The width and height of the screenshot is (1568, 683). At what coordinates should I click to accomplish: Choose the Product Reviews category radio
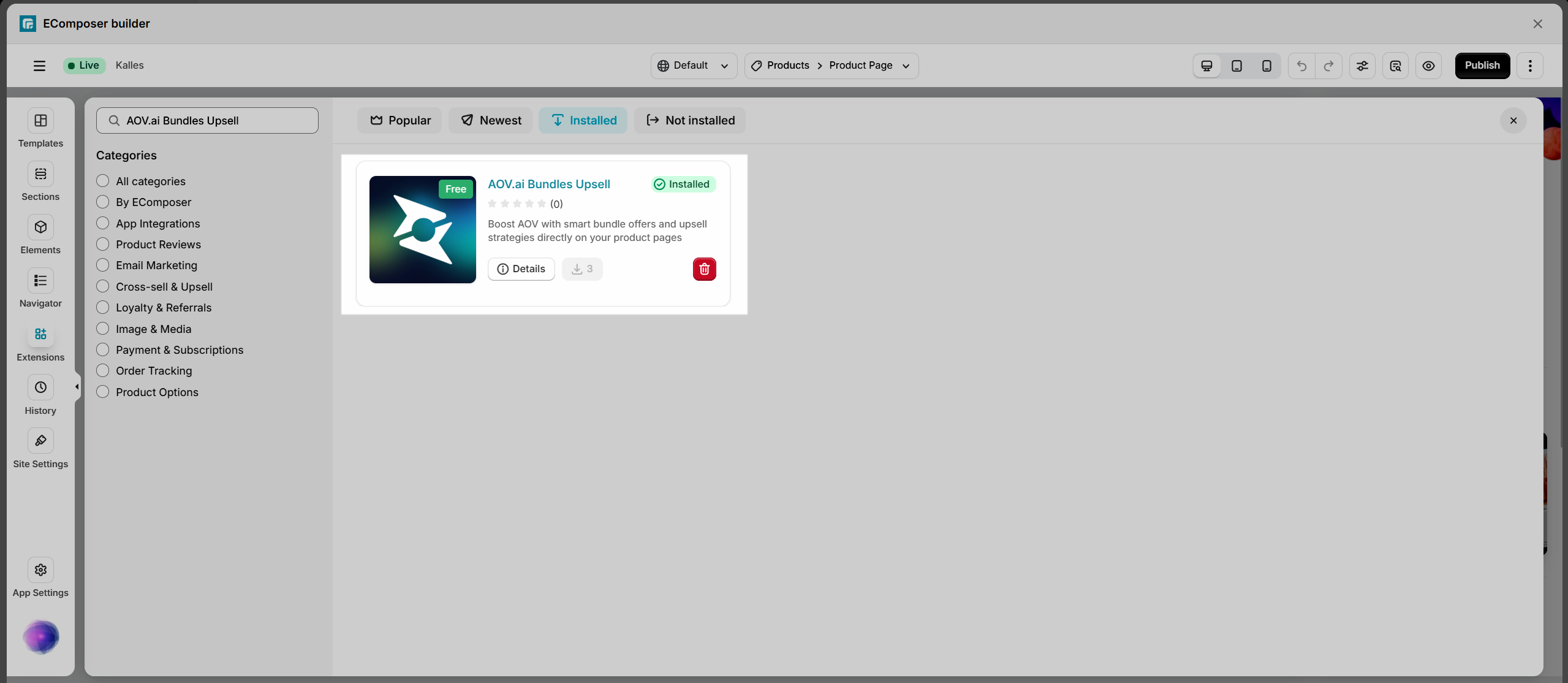pyautogui.click(x=103, y=244)
